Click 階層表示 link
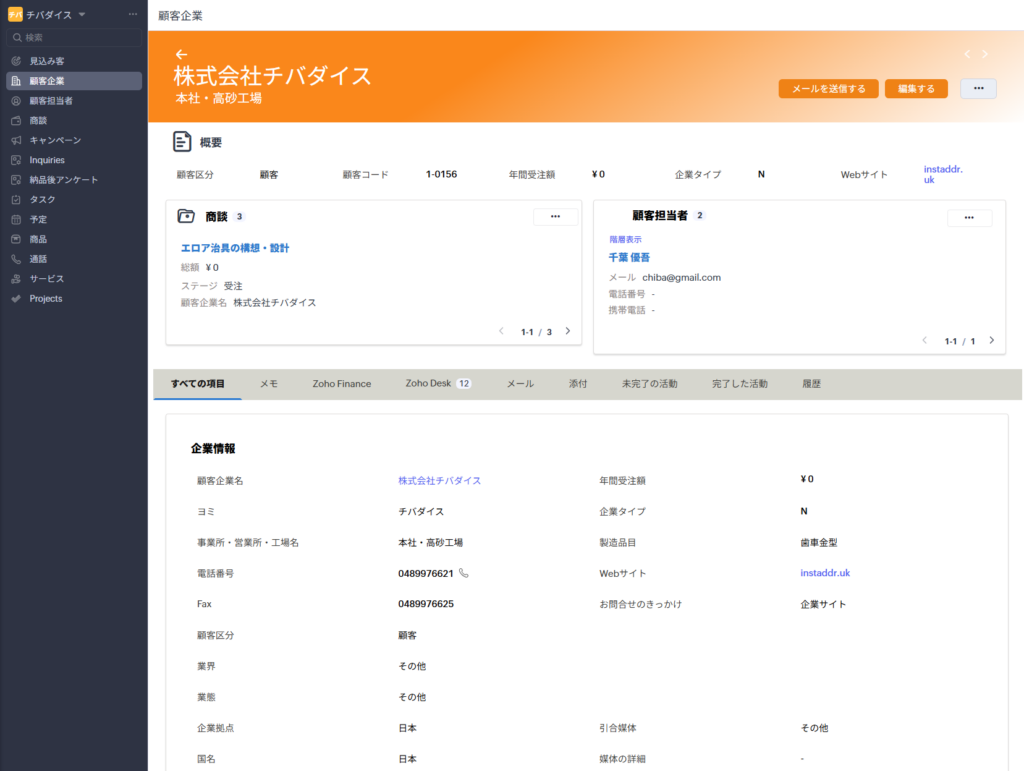Screen dimensions: 1024x771 (x=625, y=240)
